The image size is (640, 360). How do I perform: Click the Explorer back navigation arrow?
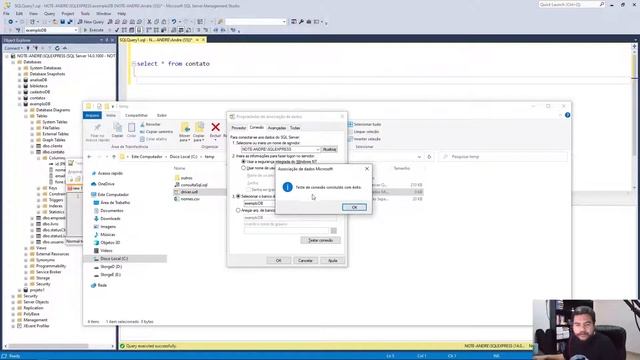pyautogui.click(x=90, y=157)
